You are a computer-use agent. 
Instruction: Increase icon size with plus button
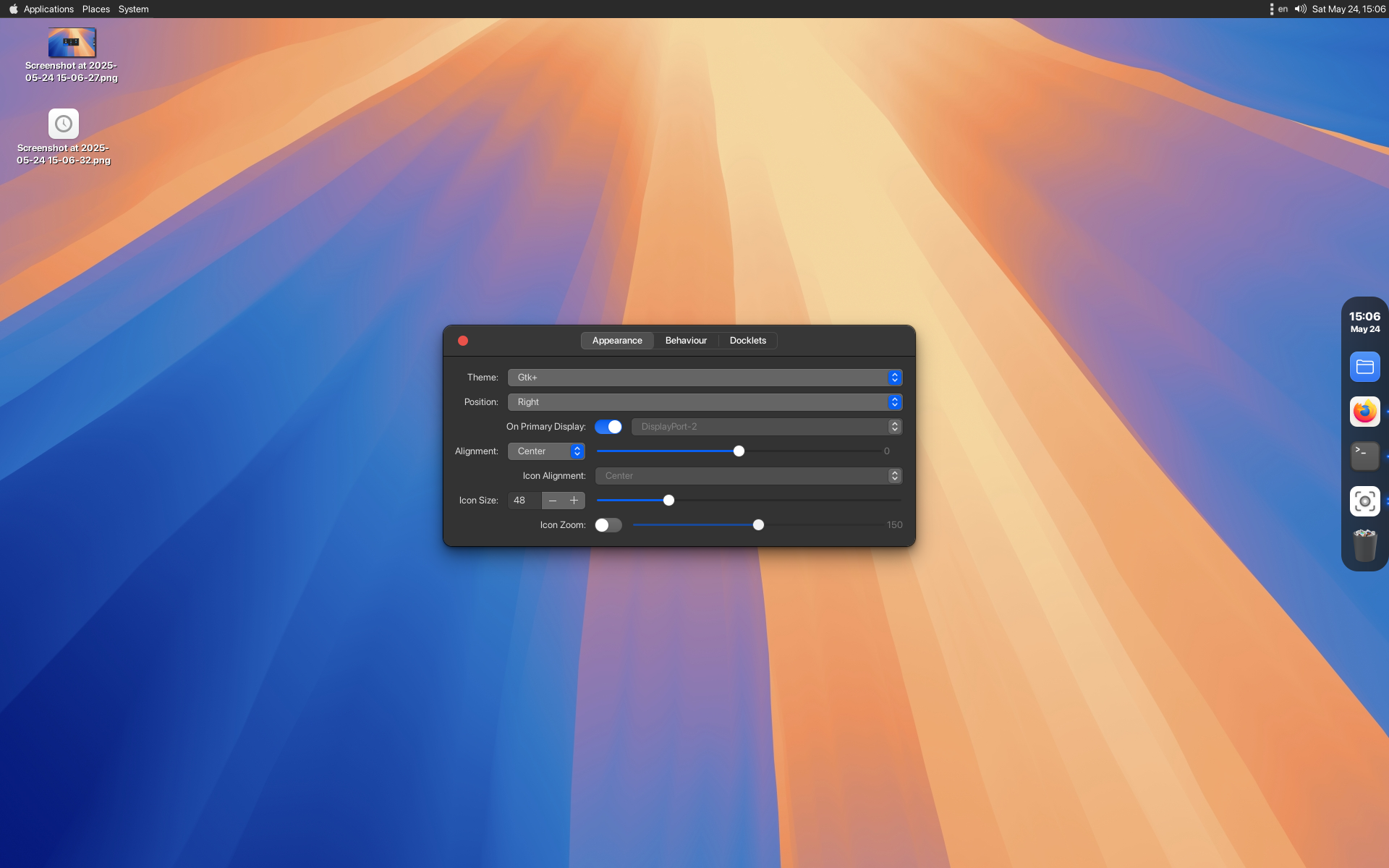click(x=574, y=501)
